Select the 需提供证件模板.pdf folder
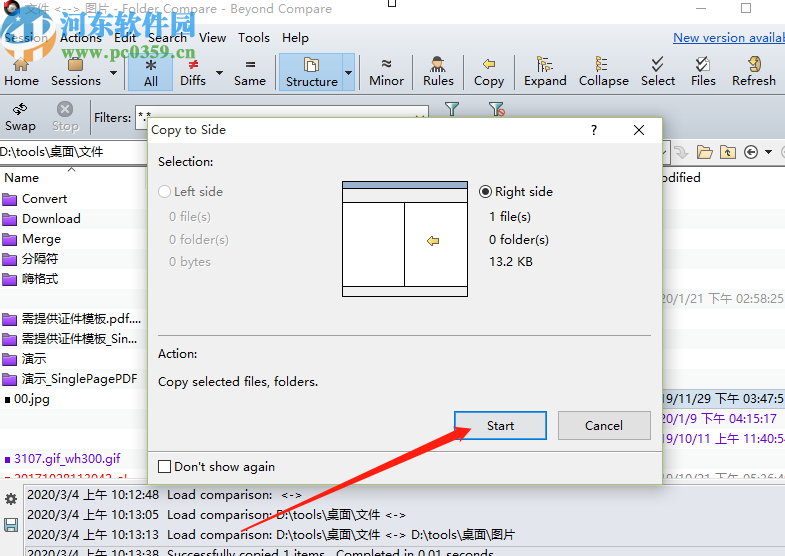 [x=74, y=319]
